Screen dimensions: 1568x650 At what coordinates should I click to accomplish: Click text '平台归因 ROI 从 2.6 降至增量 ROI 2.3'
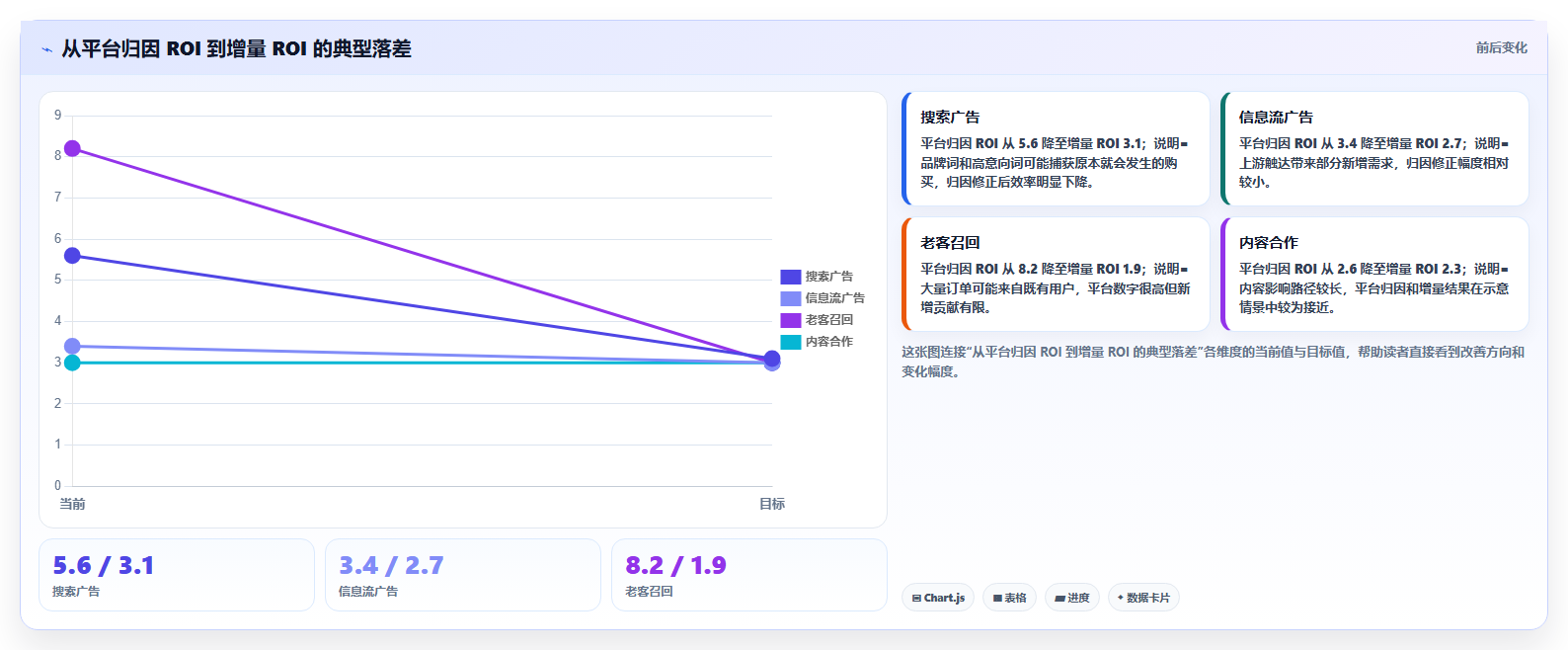click(1351, 269)
